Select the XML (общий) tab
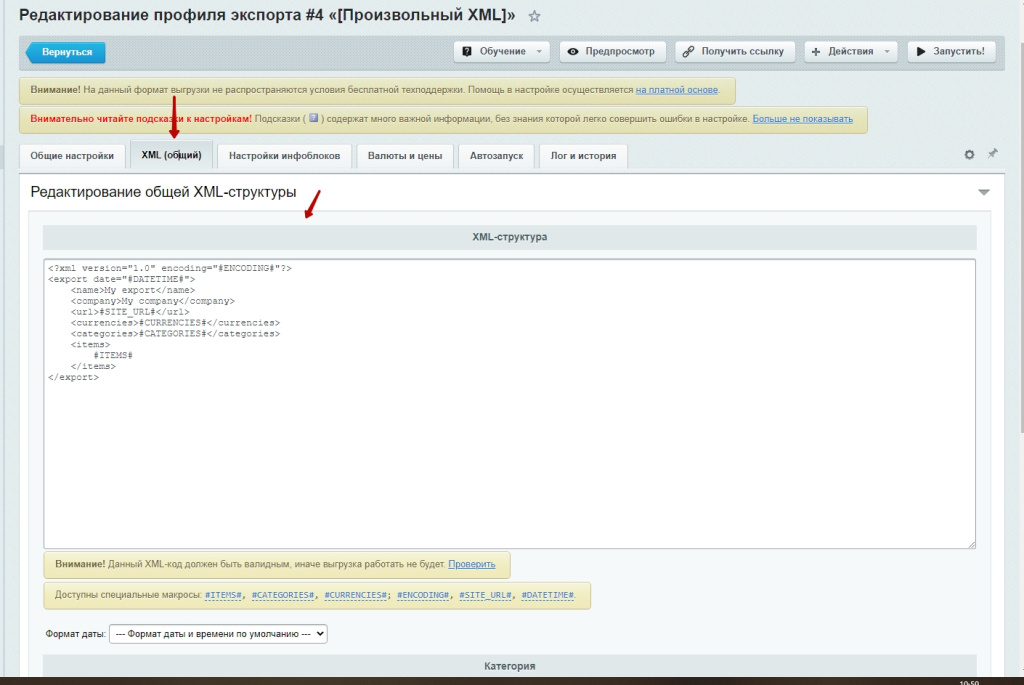This screenshot has width=1024, height=685. coord(171,155)
